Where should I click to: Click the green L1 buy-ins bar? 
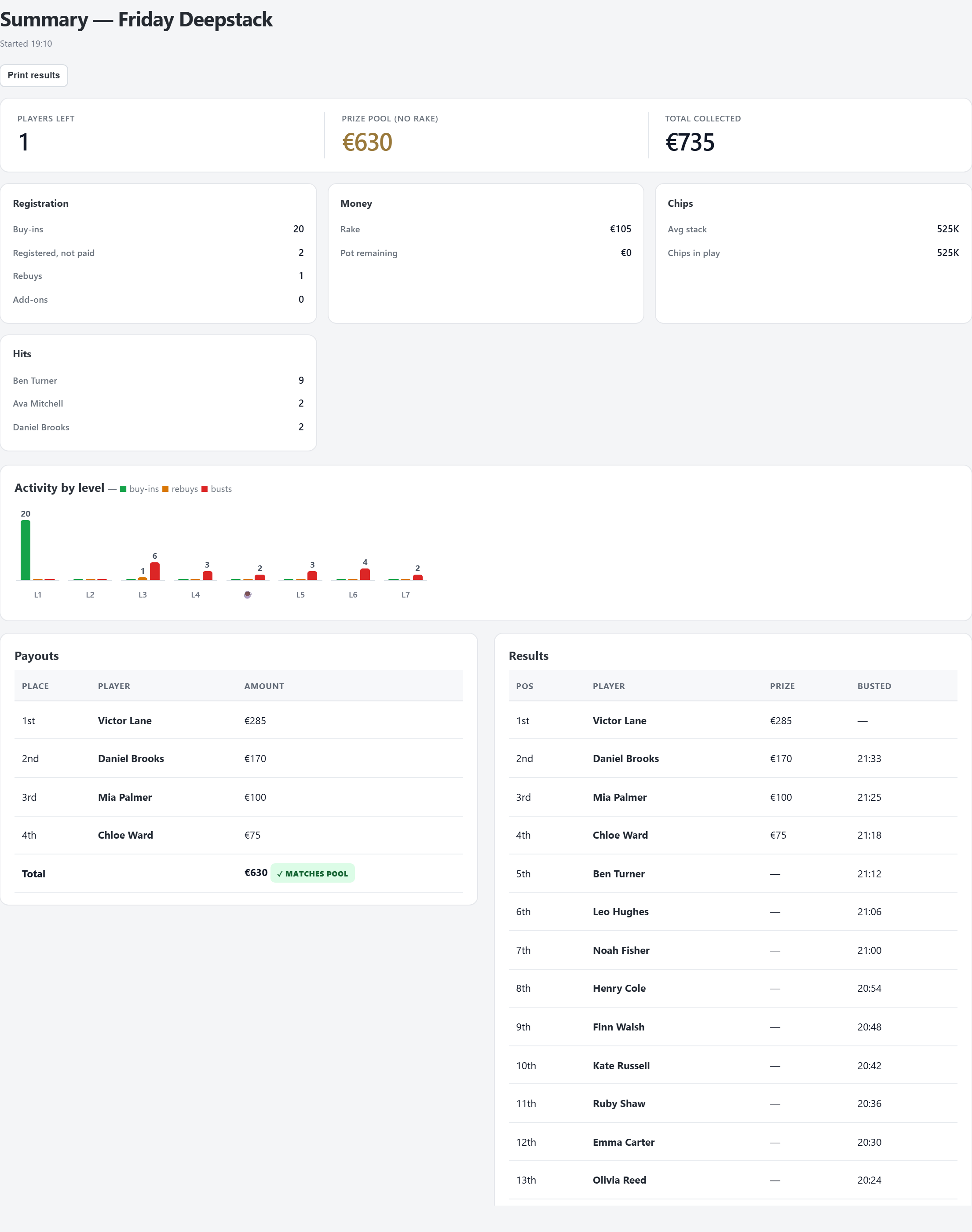pyautogui.click(x=26, y=550)
